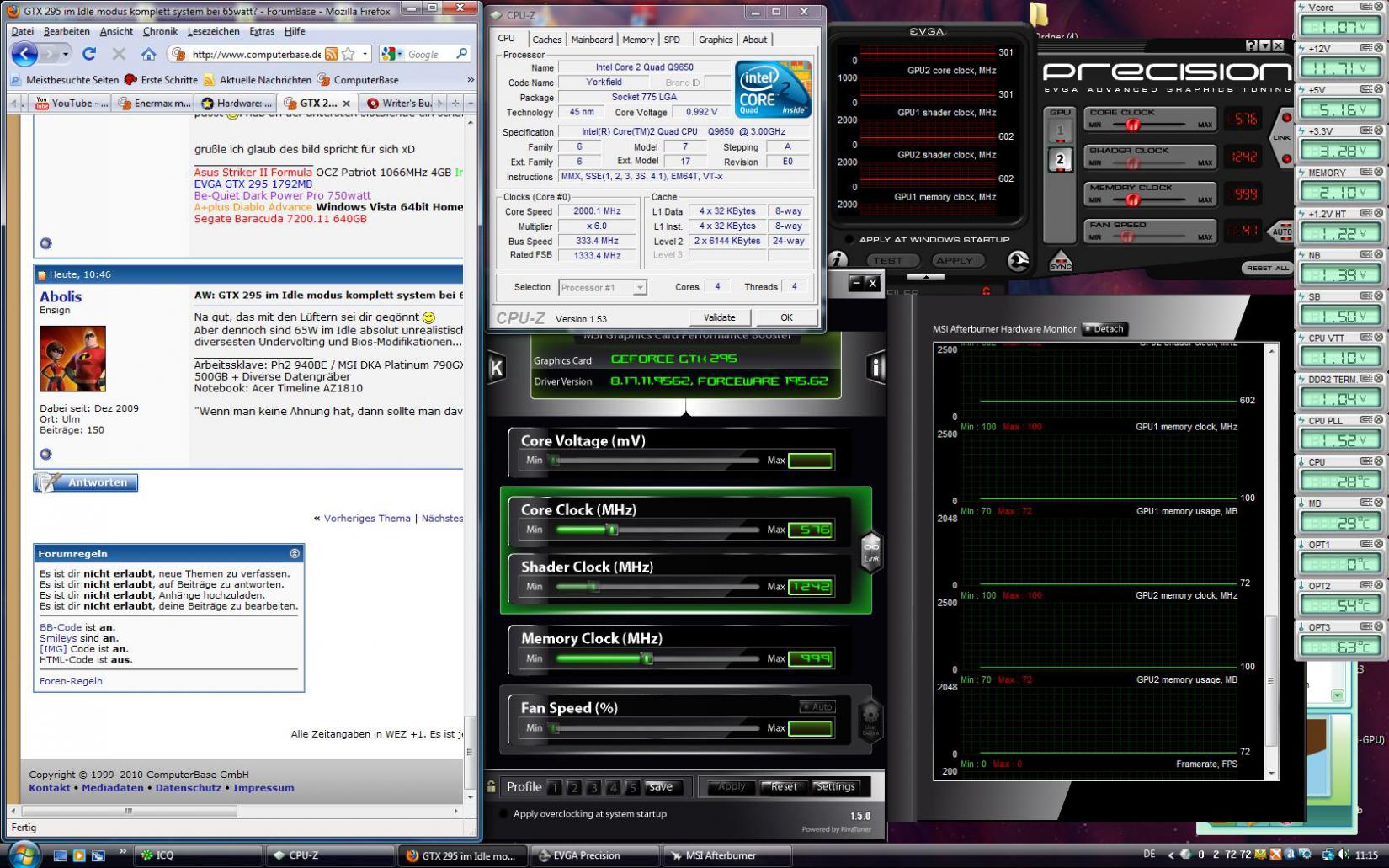This screenshot has height=868, width=1389.
Task: Click the Afterburner profile lock icon
Action: [x=492, y=786]
